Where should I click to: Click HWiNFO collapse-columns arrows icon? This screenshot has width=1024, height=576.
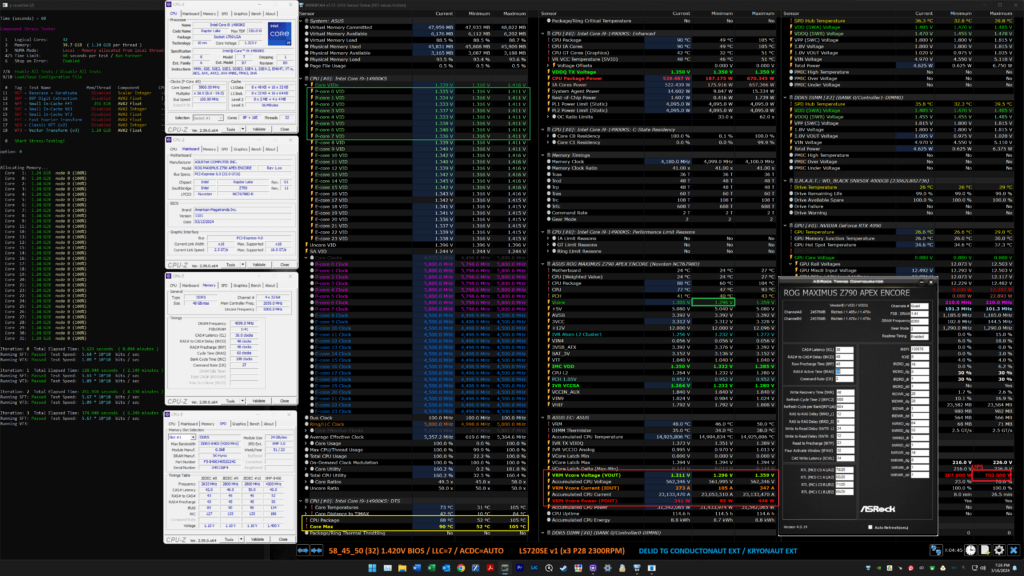click(317, 551)
